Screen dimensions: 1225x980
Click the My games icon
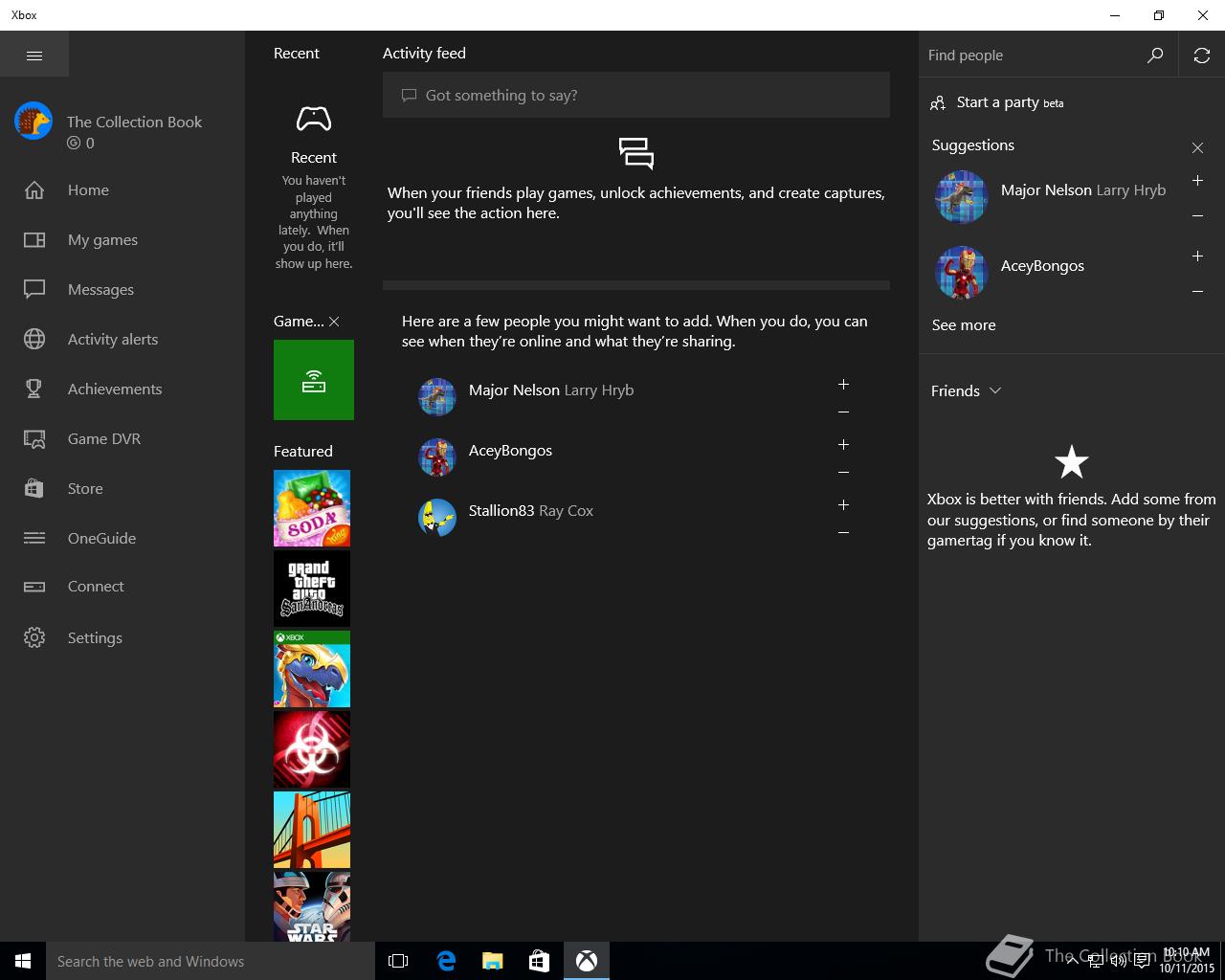pyautogui.click(x=34, y=240)
